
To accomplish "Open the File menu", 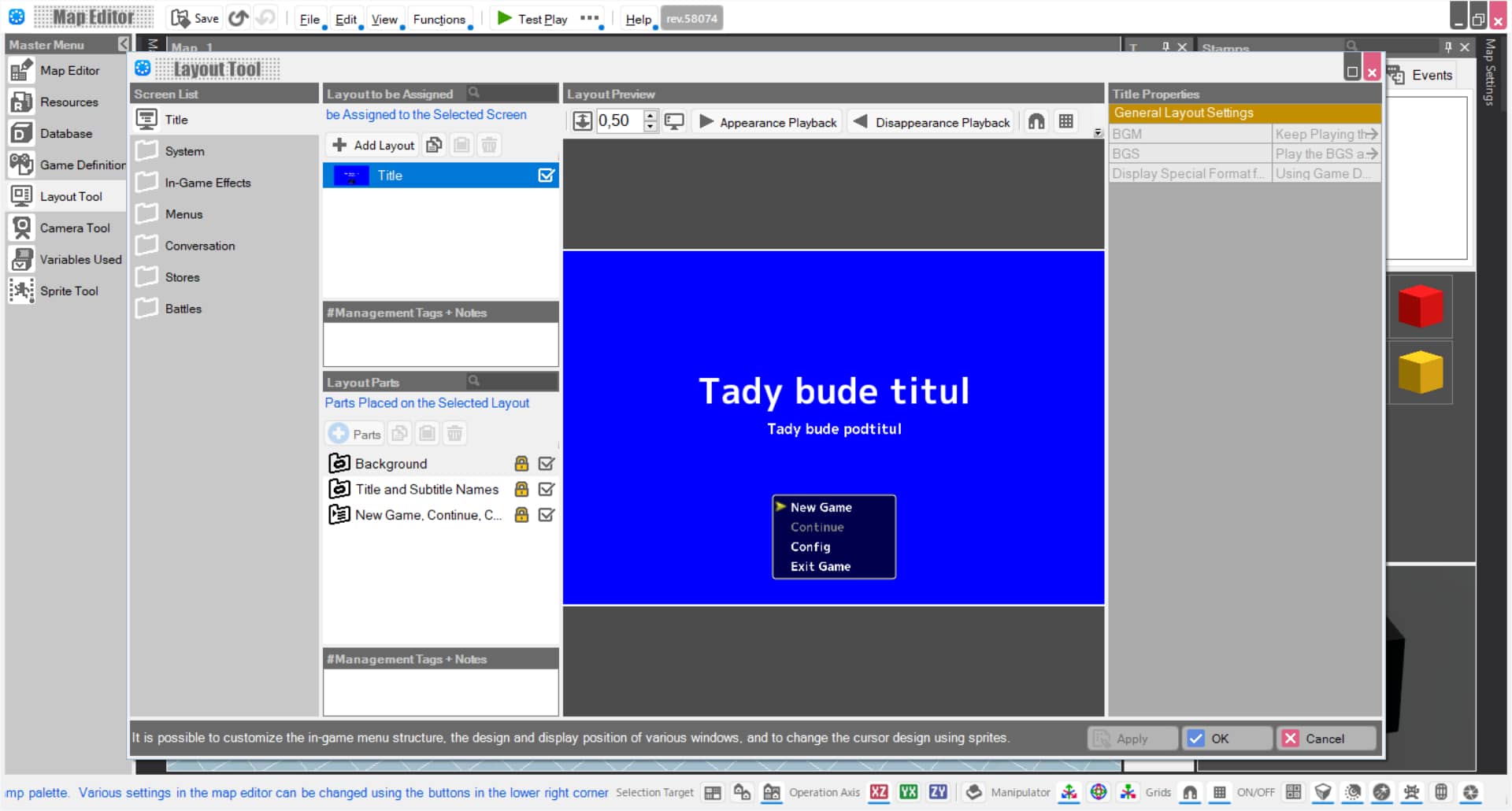I will [309, 19].
